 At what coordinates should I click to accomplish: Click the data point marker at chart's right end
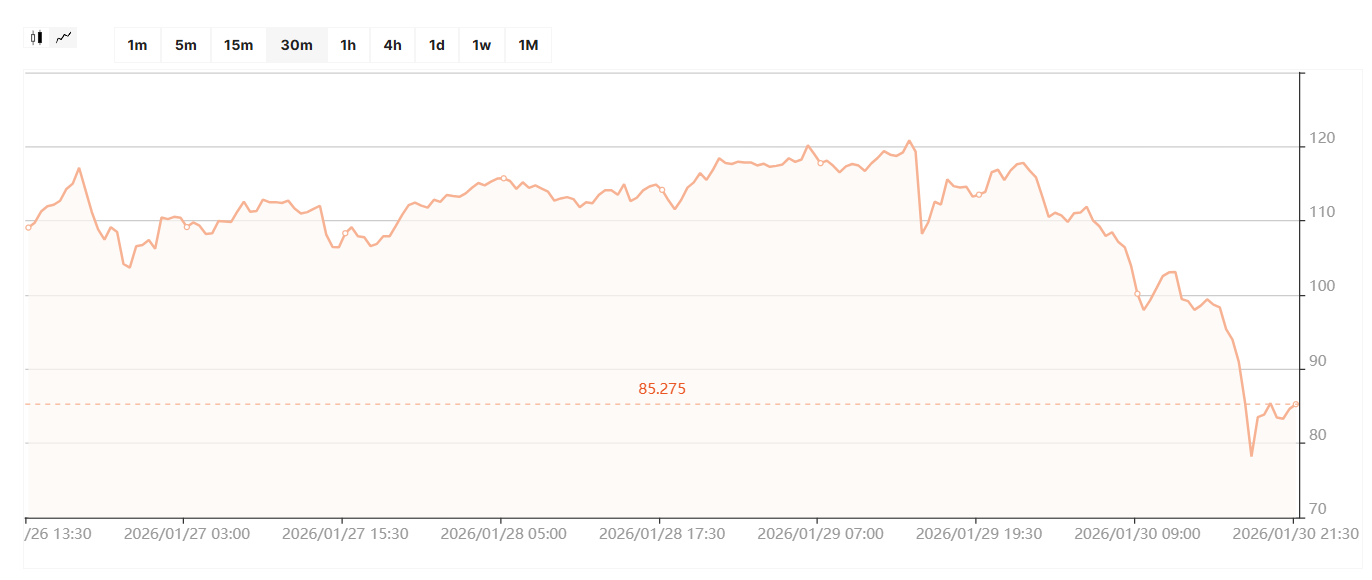[1296, 404]
